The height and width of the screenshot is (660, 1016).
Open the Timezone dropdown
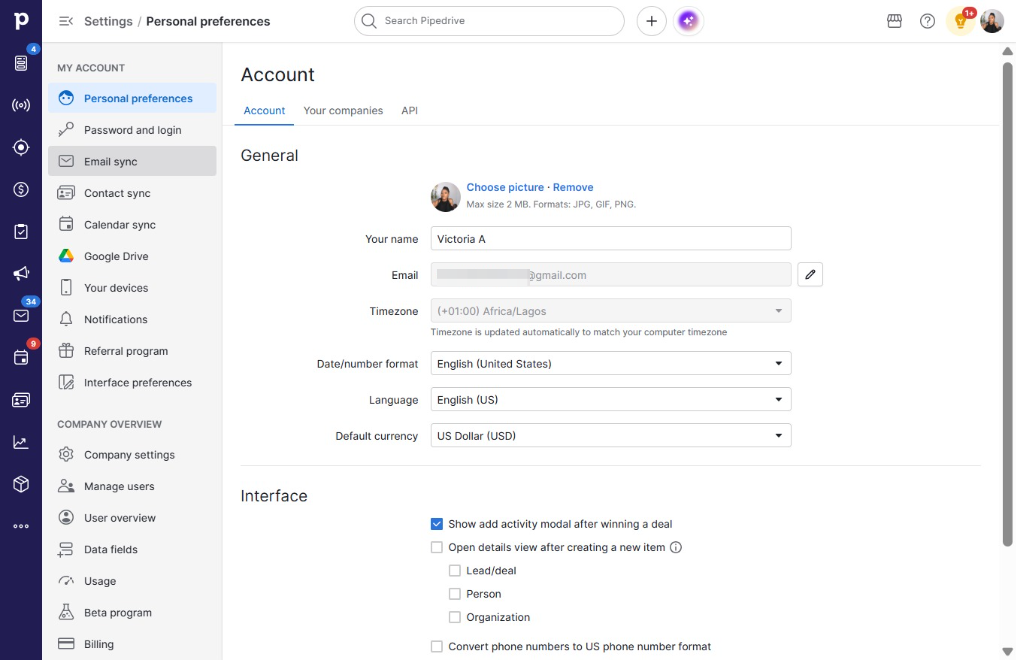[x=610, y=311]
